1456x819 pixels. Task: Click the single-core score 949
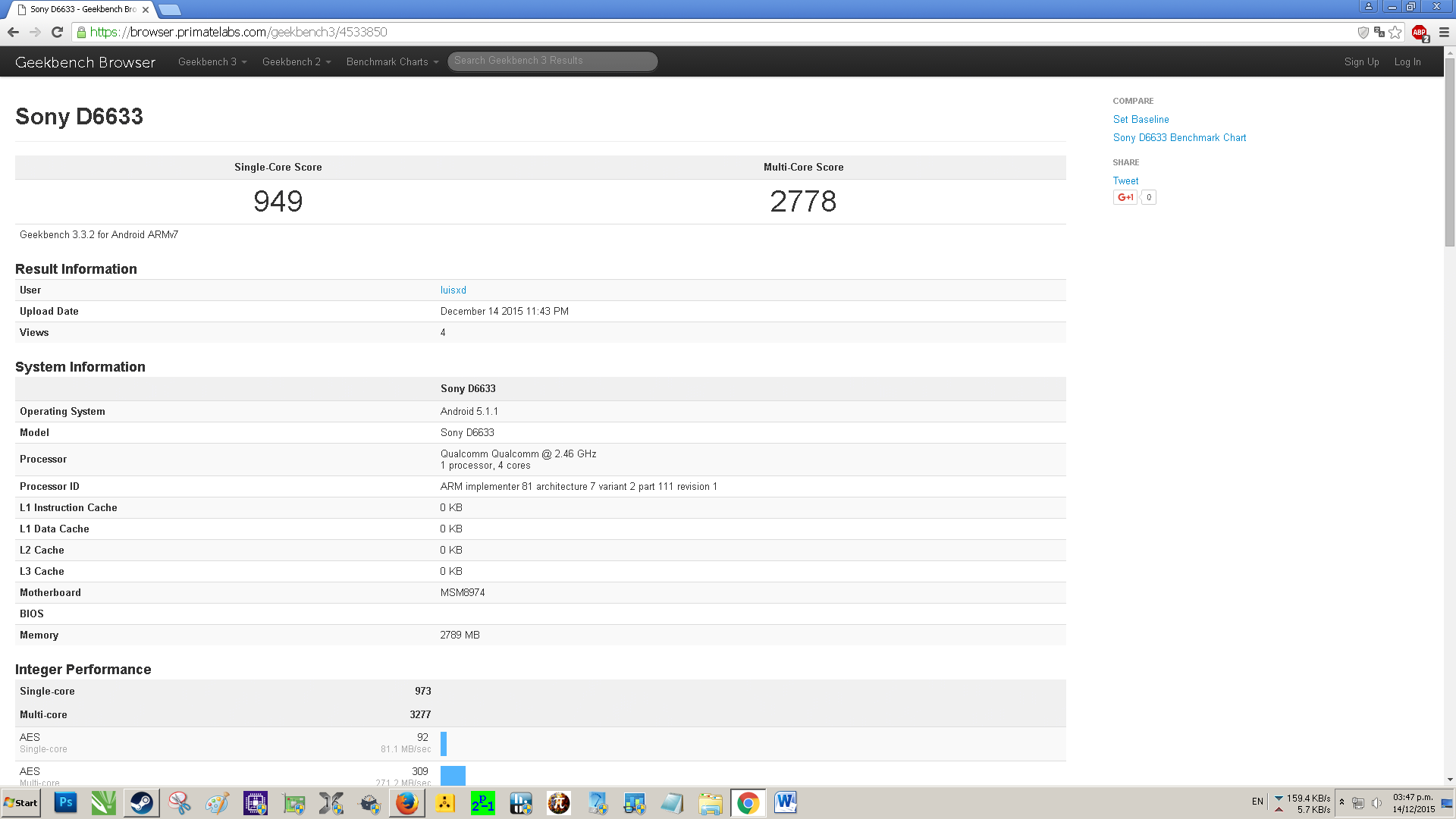pyautogui.click(x=278, y=201)
